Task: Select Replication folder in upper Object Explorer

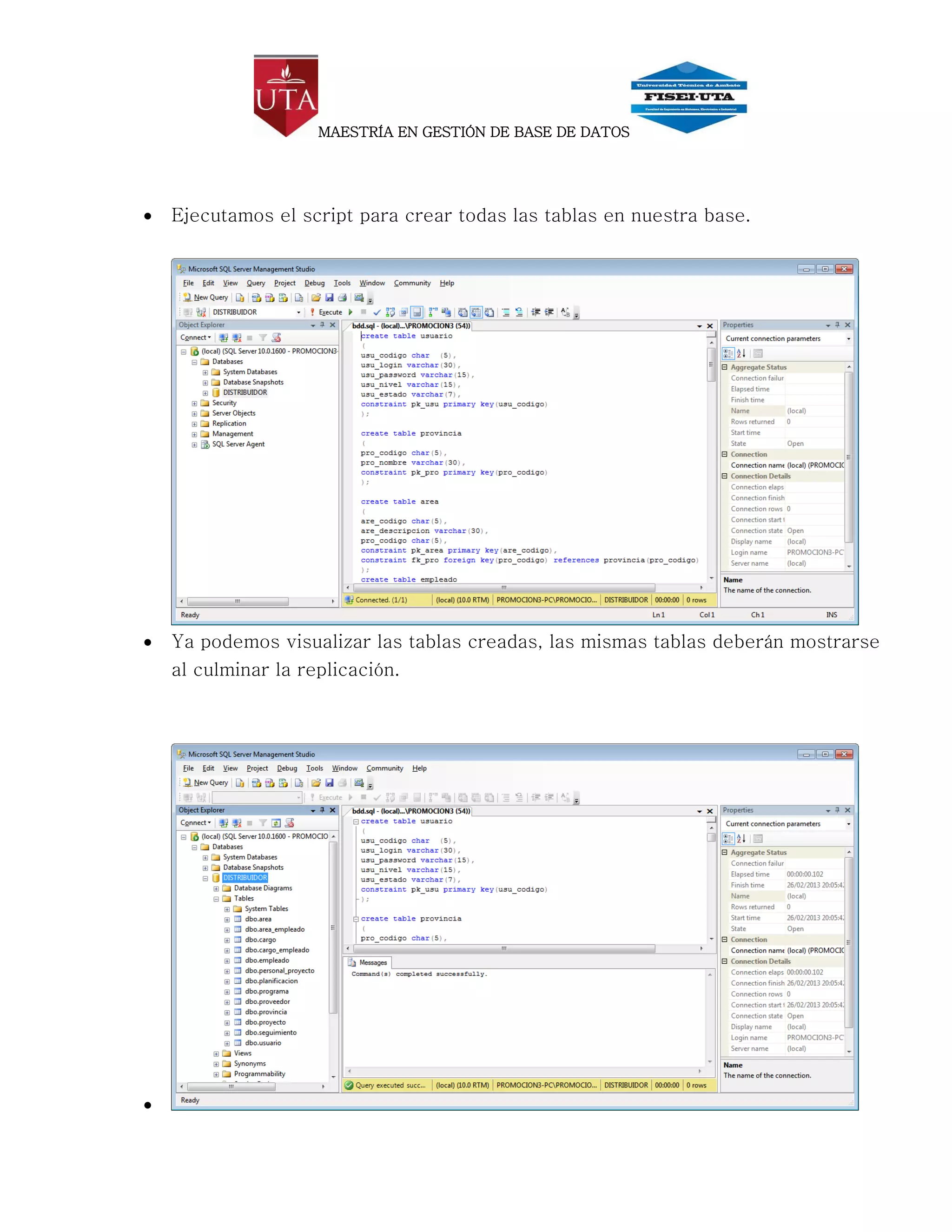Action: [229, 424]
